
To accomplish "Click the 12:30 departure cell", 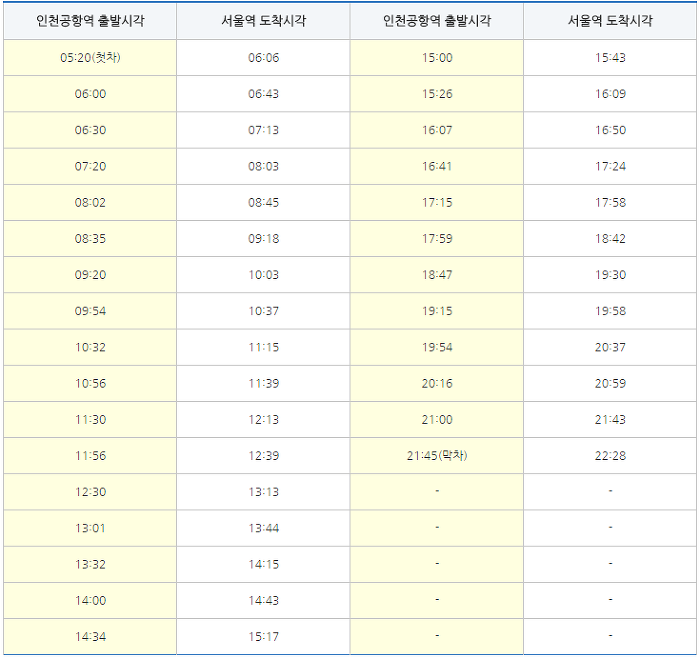I will pos(90,492).
